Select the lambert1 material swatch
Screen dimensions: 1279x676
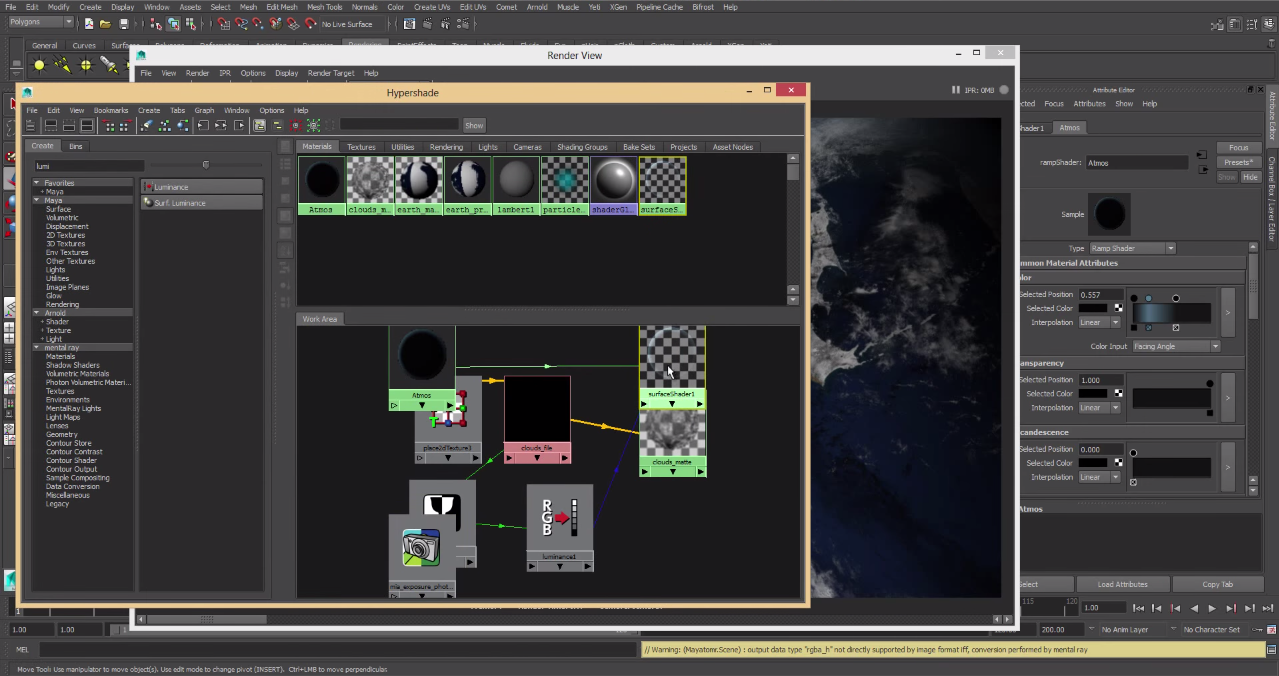[x=516, y=186]
